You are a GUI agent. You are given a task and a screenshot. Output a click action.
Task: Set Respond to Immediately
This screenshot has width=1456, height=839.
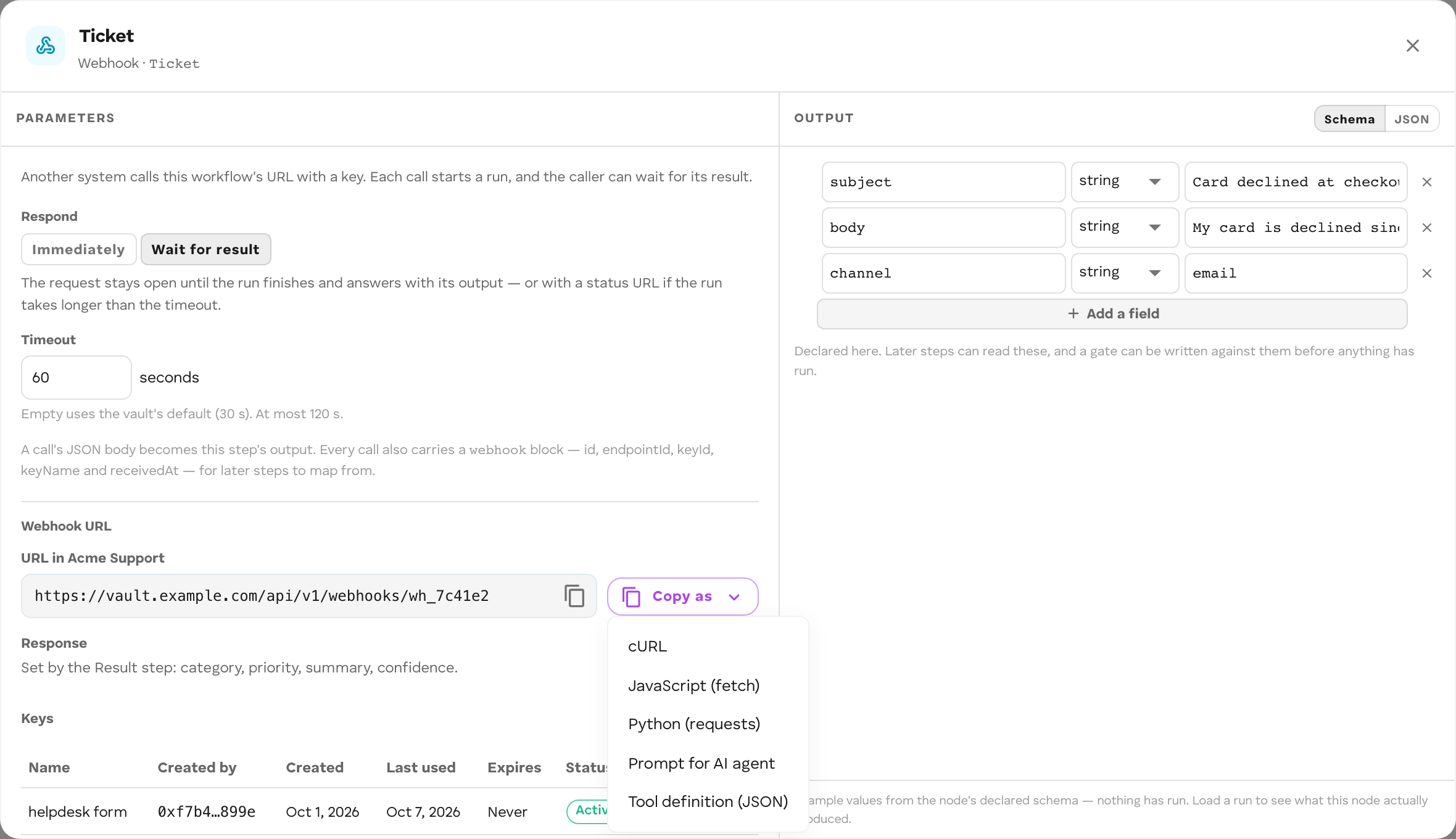[78, 249]
